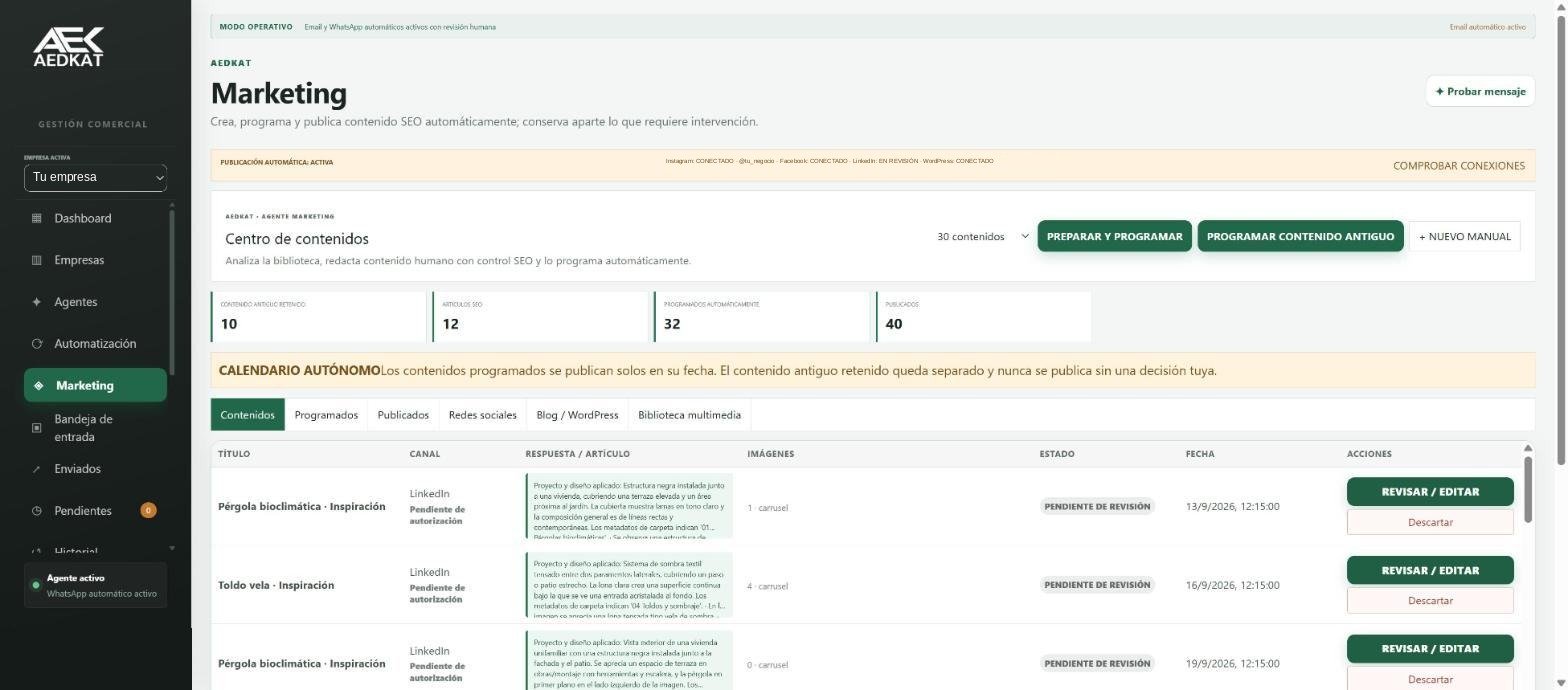The height and width of the screenshot is (690, 1568).
Task: Review and edit the Toldo vela post
Action: click(1430, 570)
